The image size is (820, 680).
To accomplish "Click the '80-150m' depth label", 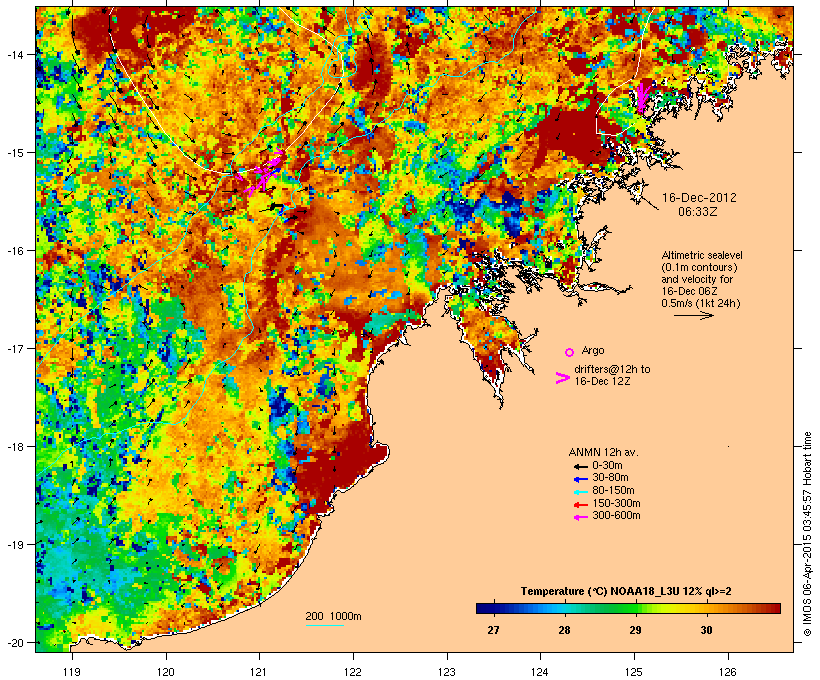I will (613, 491).
